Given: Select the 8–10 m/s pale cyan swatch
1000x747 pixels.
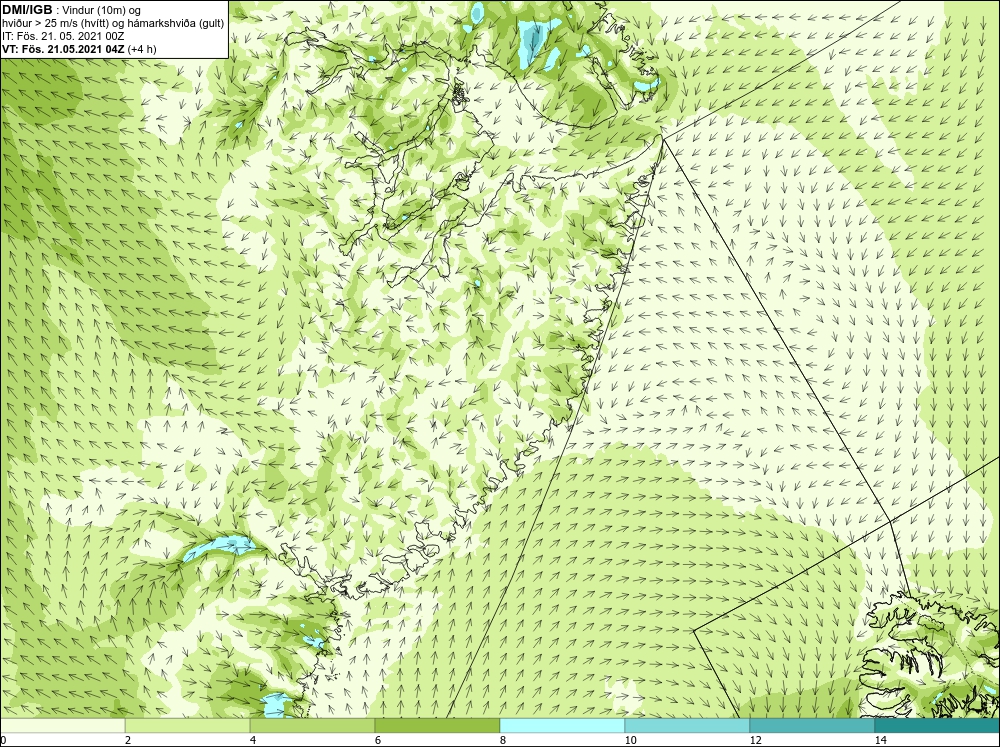Looking at the screenshot, I should (562, 725).
